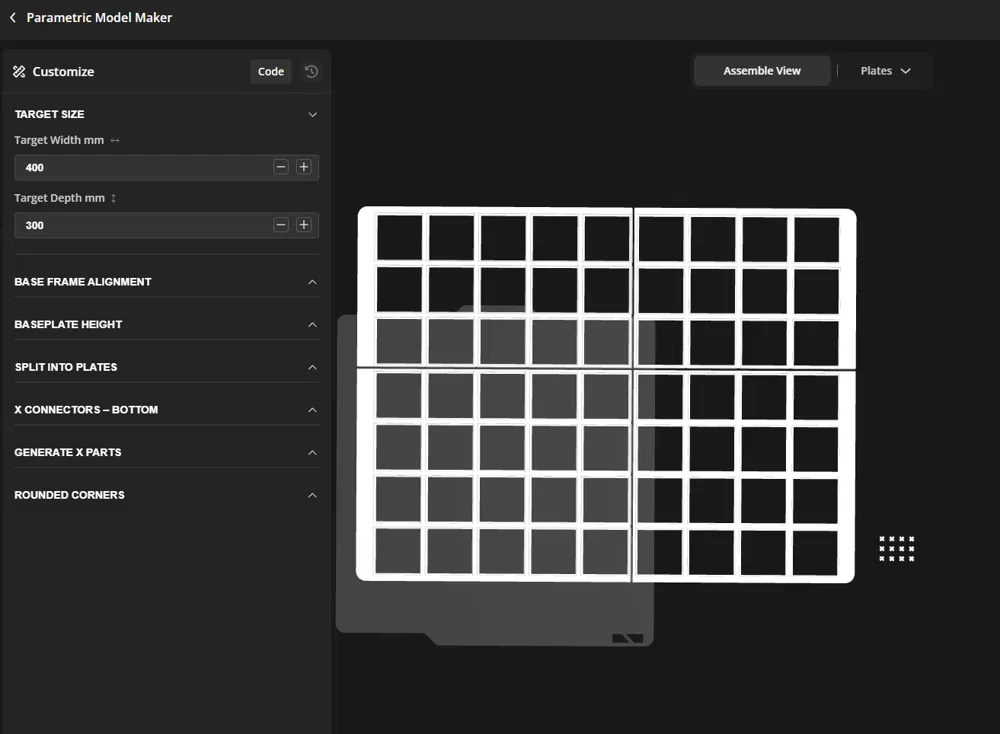The image size is (1000, 734).
Task: Click the Customize wand icon
Action: click(19, 71)
